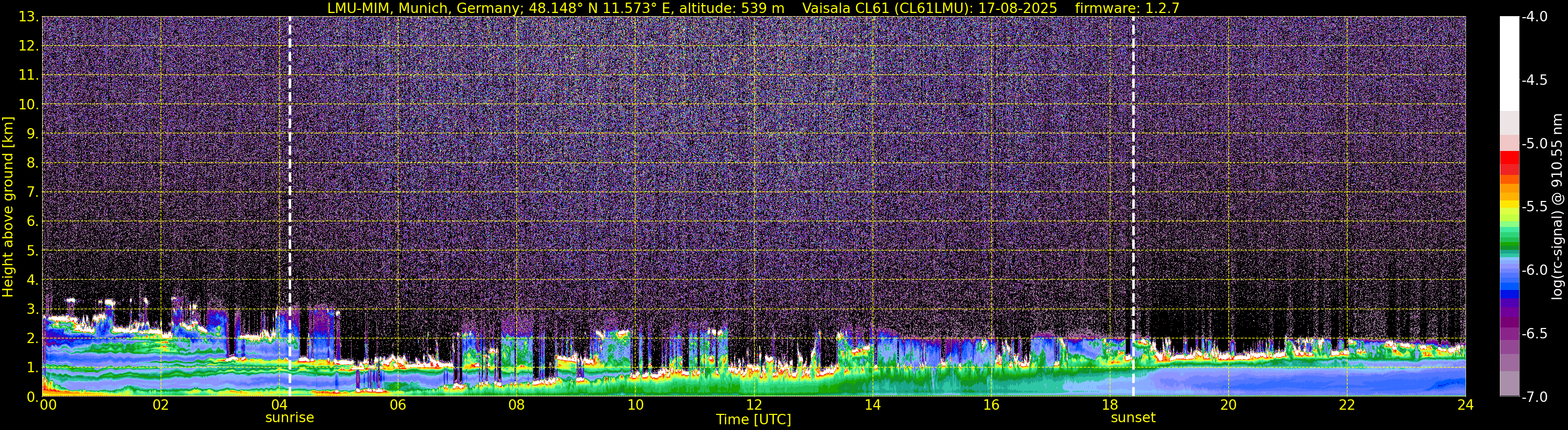Click the time axis tick label "16"
Screen dimensions: 1568x430
pos(991,405)
